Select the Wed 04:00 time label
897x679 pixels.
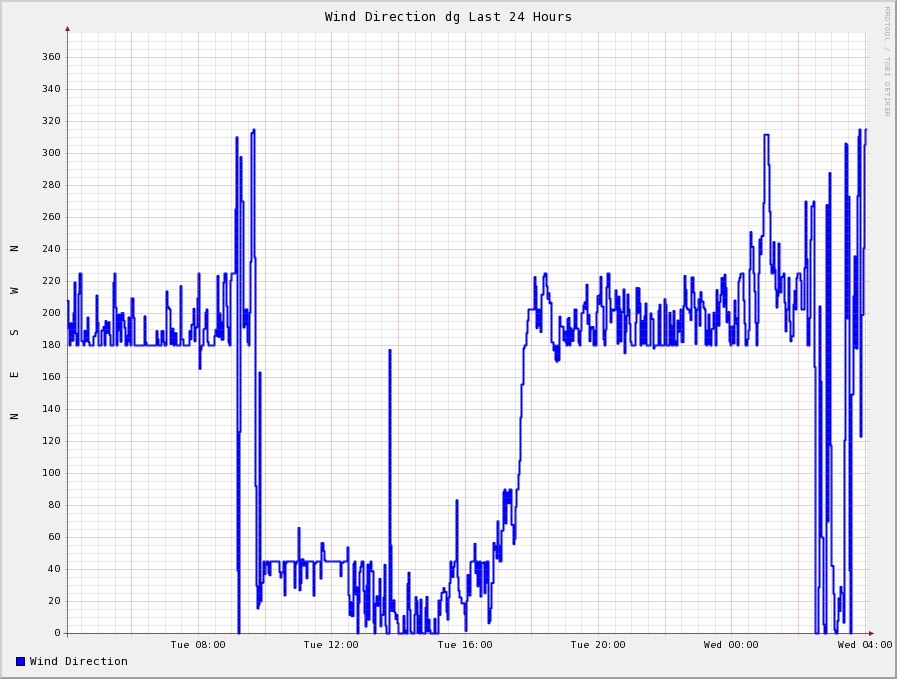coord(865,645)
